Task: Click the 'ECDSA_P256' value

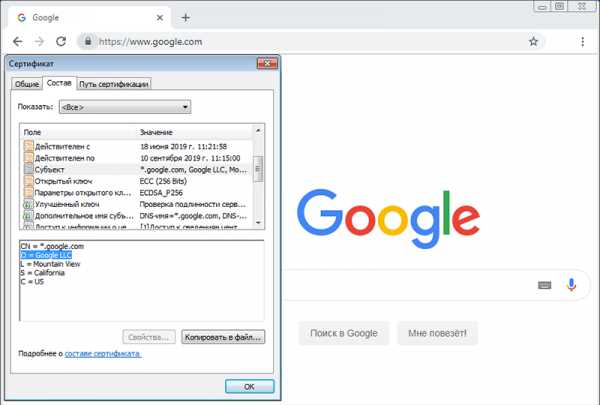Action: (x=161, y=193)
